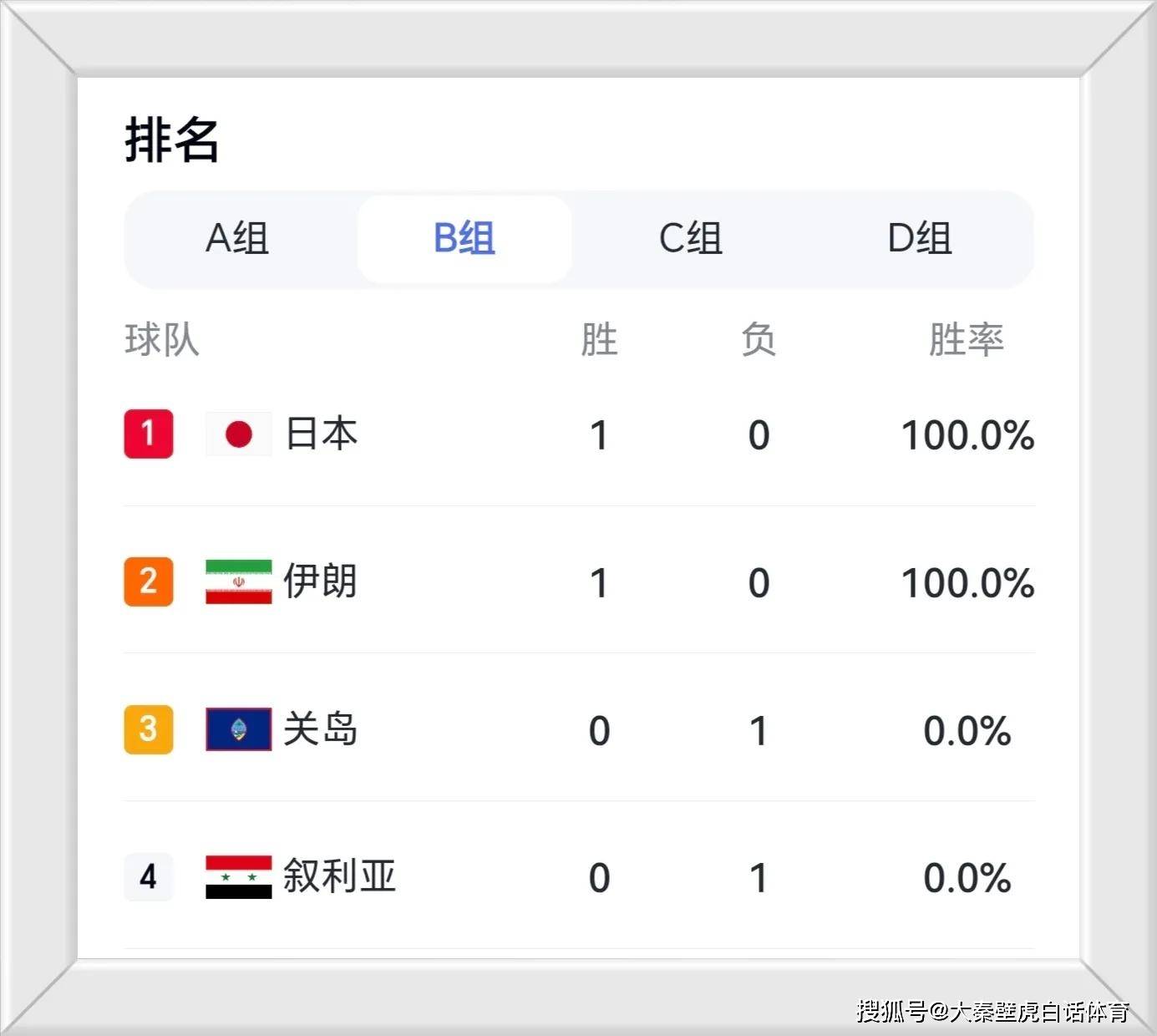1157x1036 pixels.
Task: Click the rank 4 badge
Action: (x=149, y=876)
